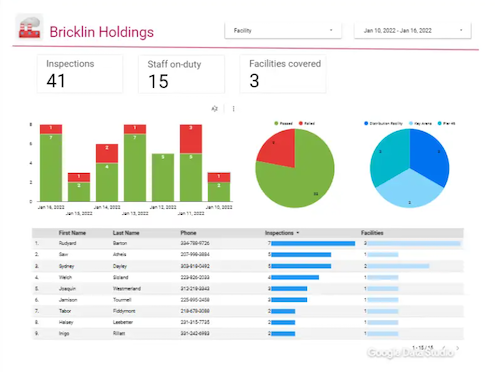Open the three-dot chart options menu
Viewport: 500px width, 372px height.
coord(233,109)
